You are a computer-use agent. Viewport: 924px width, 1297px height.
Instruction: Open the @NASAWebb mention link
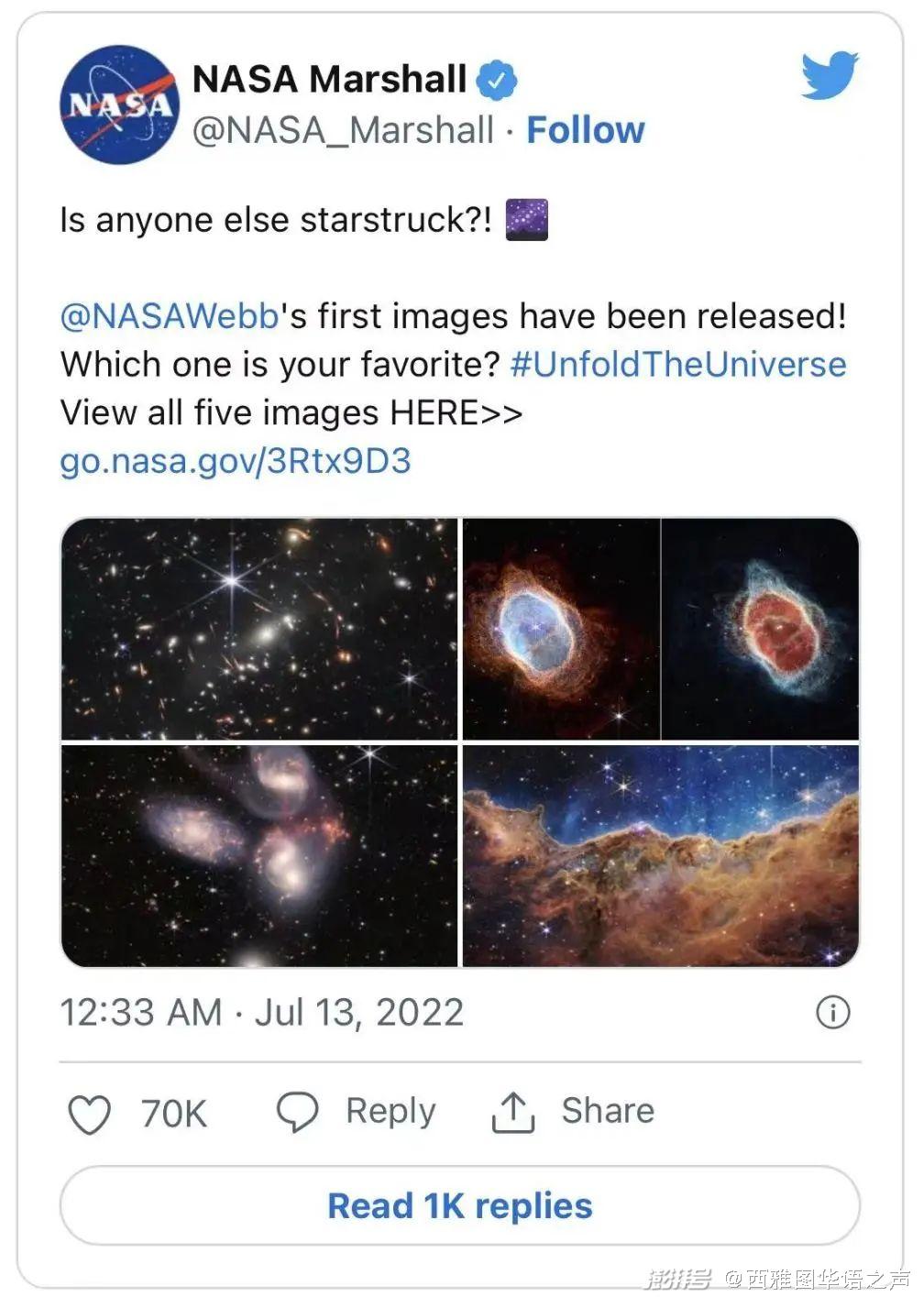tap(169, 316)
